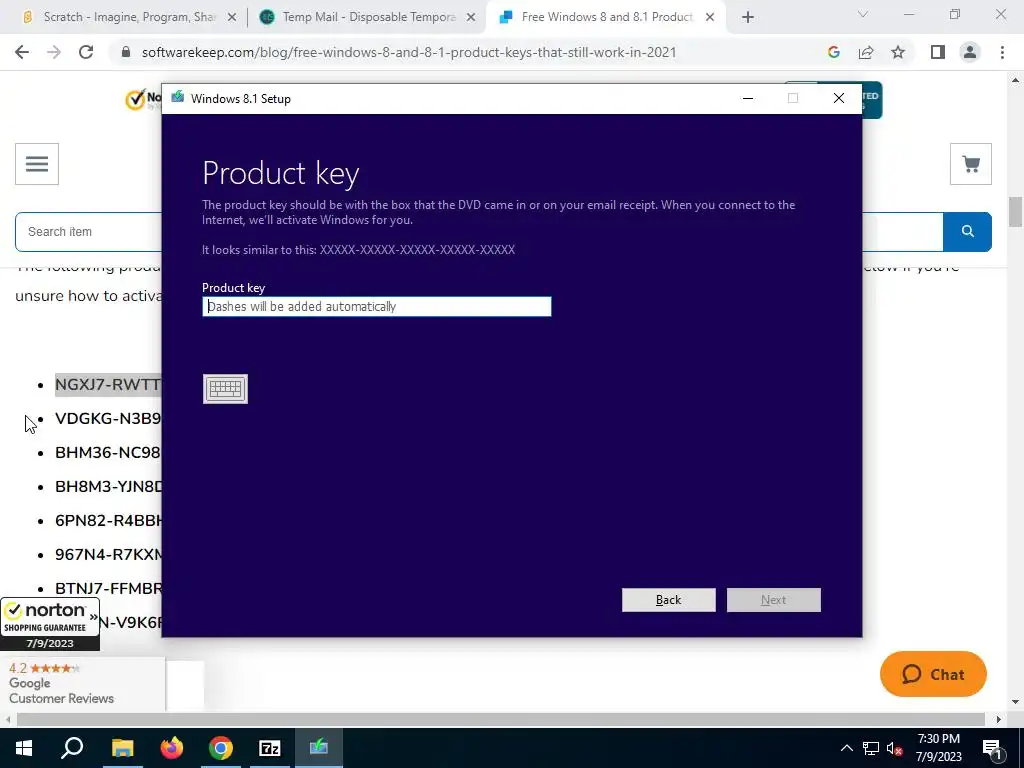Open the Chrome tab search dropdown
Screen dimensions: 1024x768
[863, 14]
